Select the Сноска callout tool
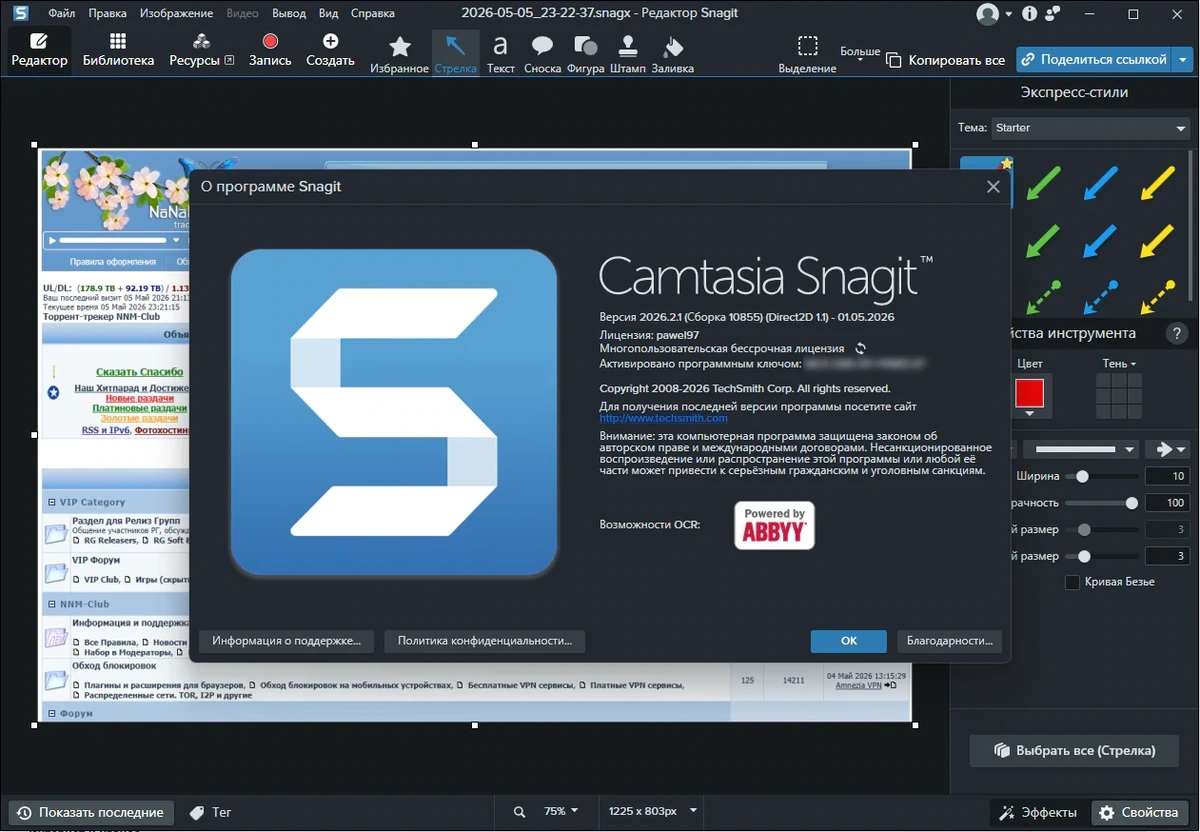Image resolution: width=1200 pixels, height=832 pixels. 542,53
